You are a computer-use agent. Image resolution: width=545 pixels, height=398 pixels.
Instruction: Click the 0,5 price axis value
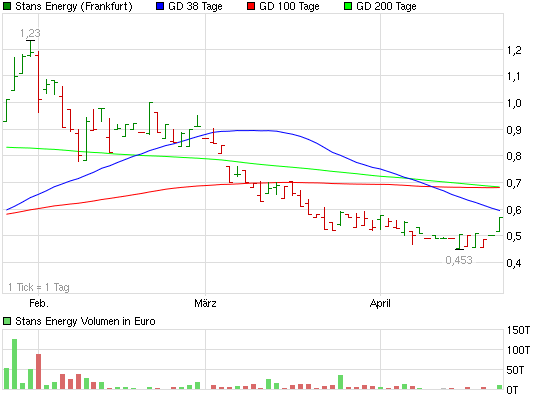coord(514,236)
